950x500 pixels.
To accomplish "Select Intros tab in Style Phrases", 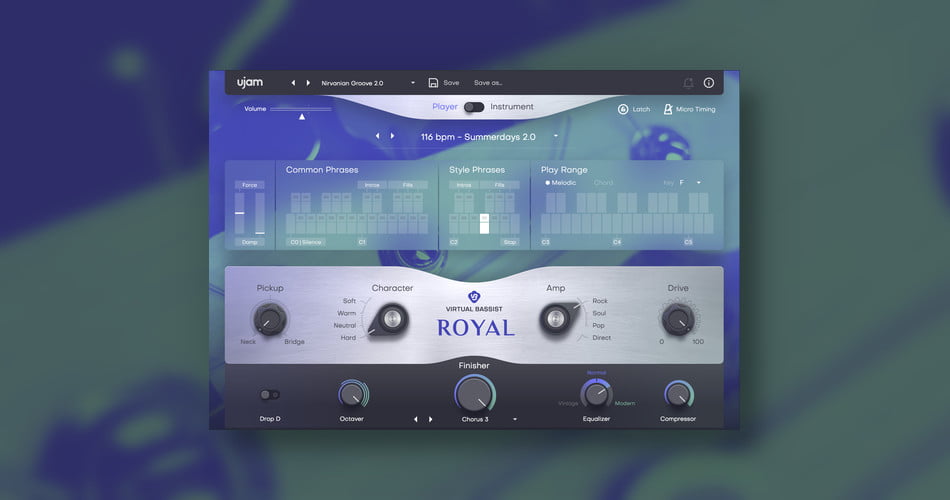I will [463, 185].
